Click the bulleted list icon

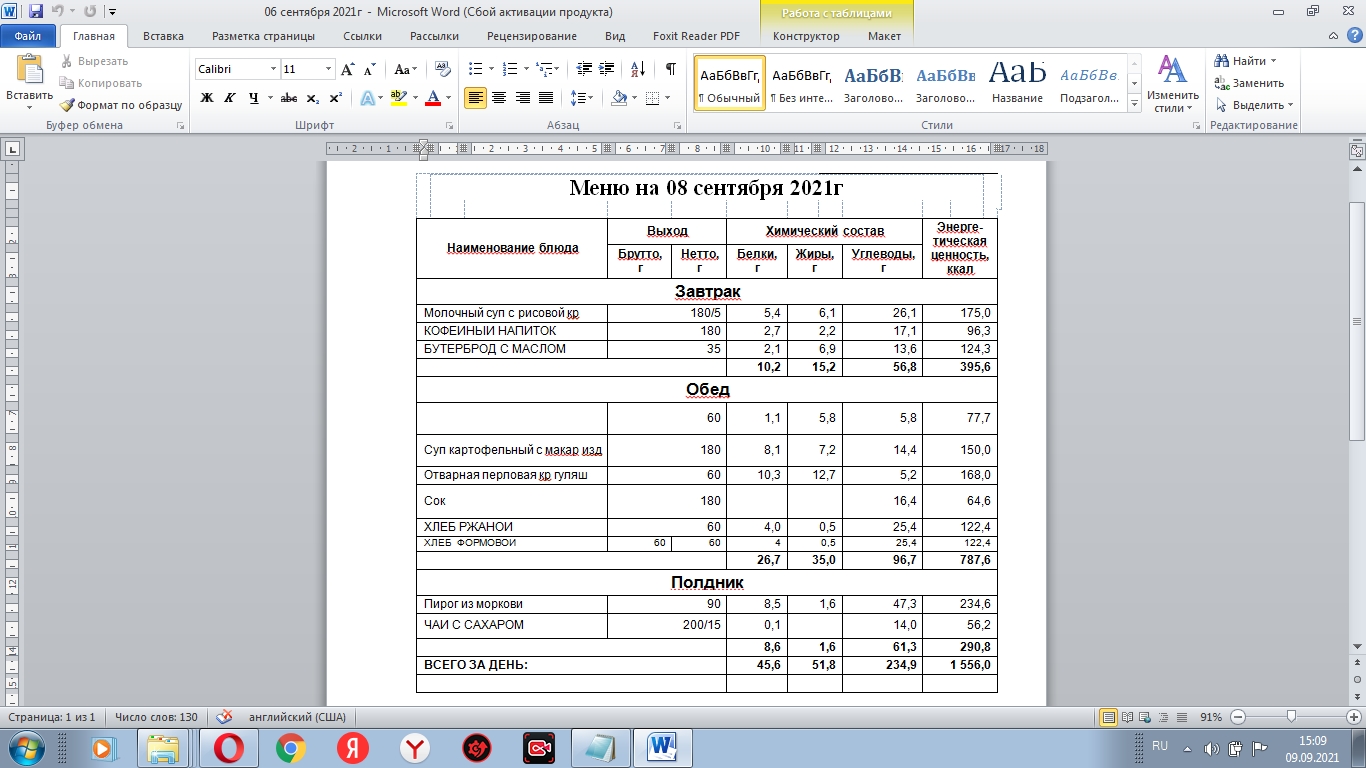click(475, 69)
